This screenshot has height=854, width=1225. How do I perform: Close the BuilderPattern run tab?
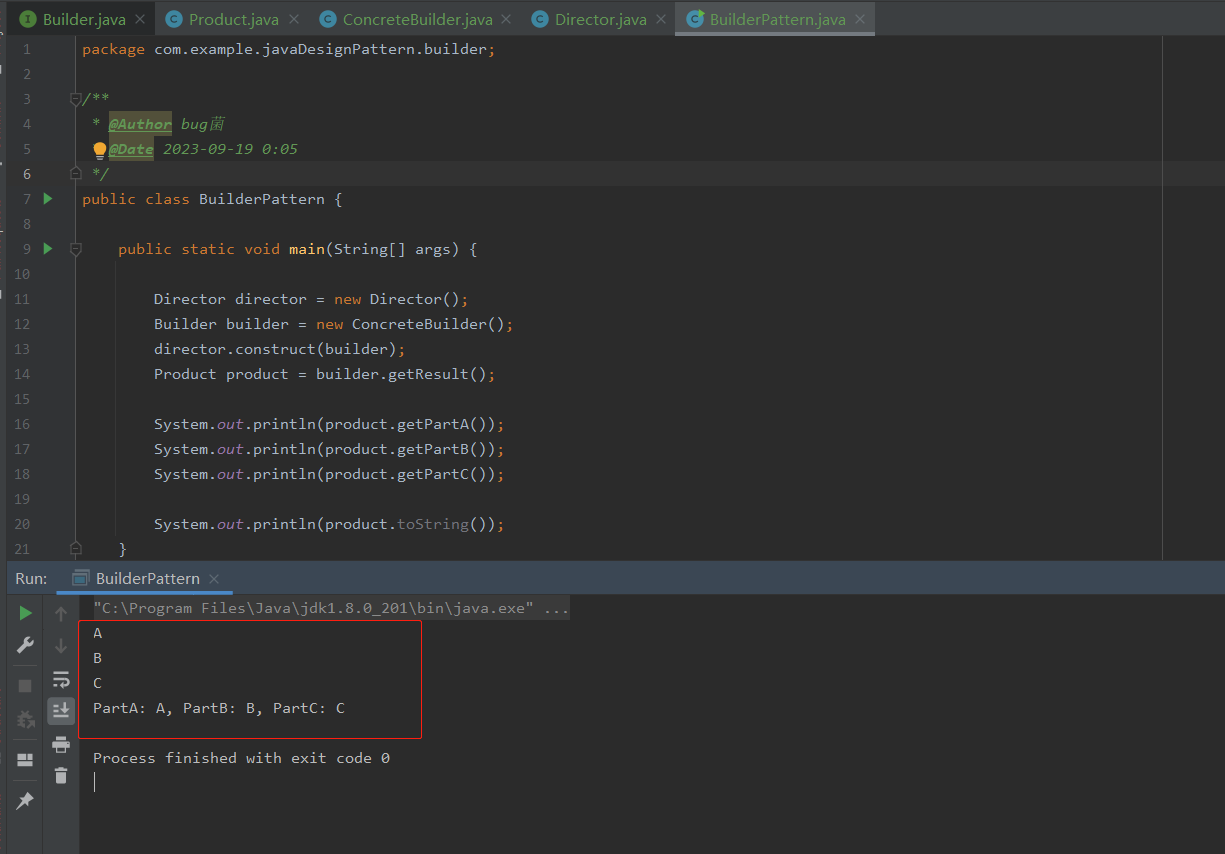[214, 579]
